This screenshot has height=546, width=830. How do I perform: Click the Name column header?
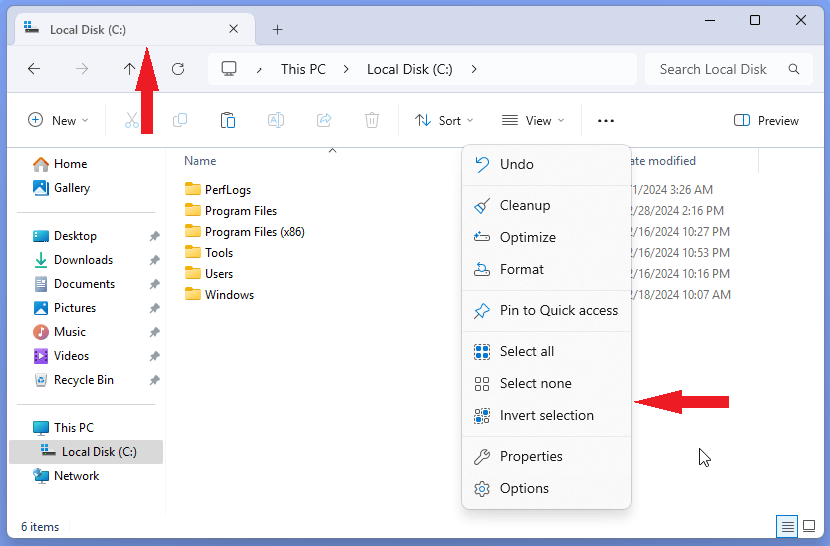click(200, 161)
